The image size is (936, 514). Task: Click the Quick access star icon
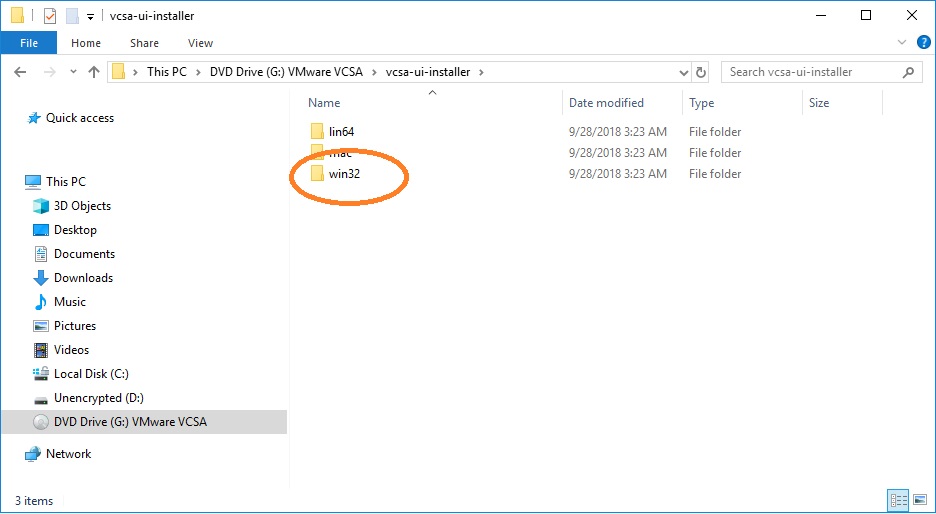[x=33, y=118]
